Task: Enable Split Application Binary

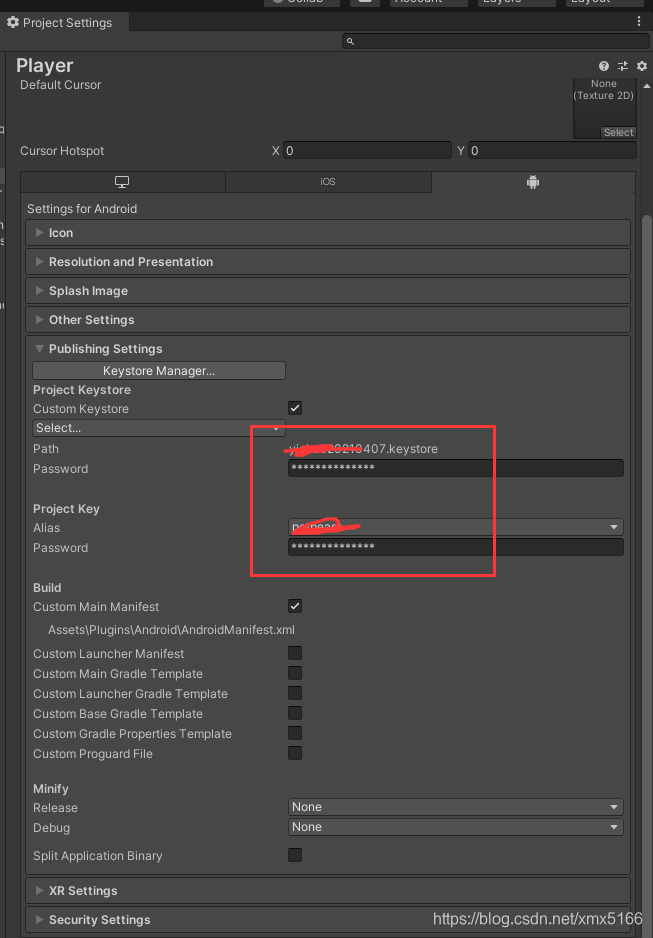Action: pos(294,854)
